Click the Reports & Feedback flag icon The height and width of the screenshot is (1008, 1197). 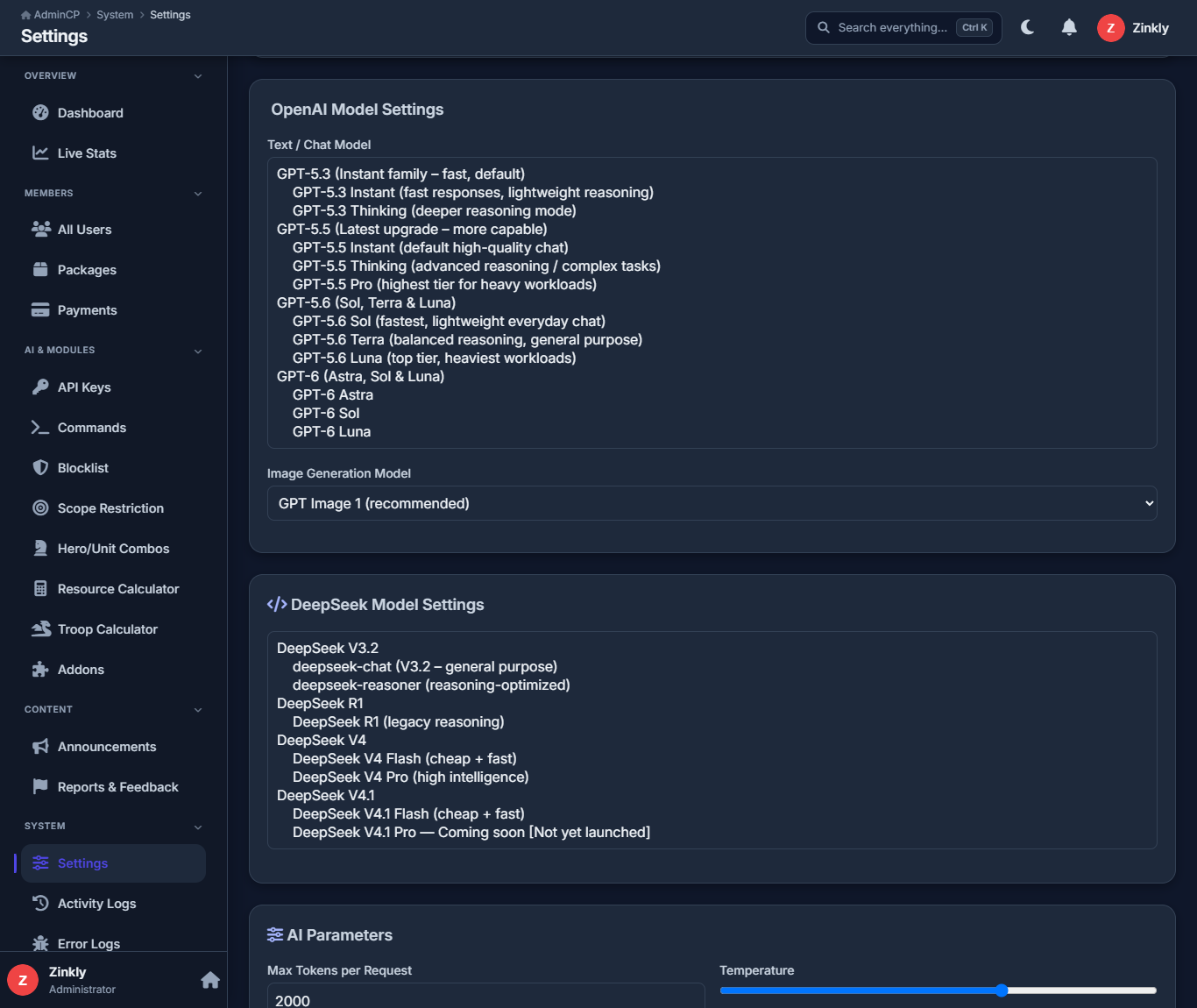click(40, 786)
